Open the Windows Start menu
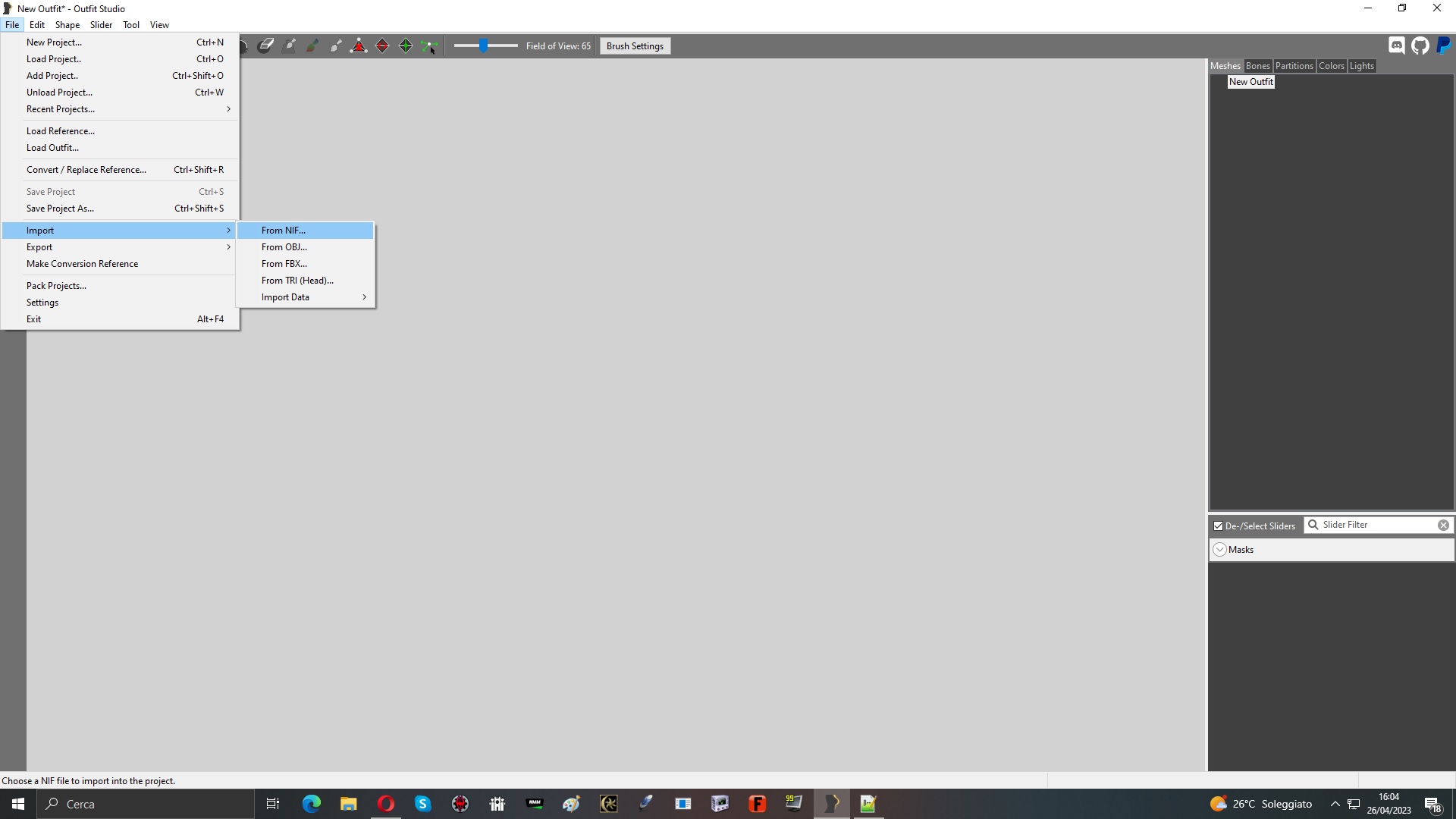This screenshot has width=1456, height=819. 18,804
